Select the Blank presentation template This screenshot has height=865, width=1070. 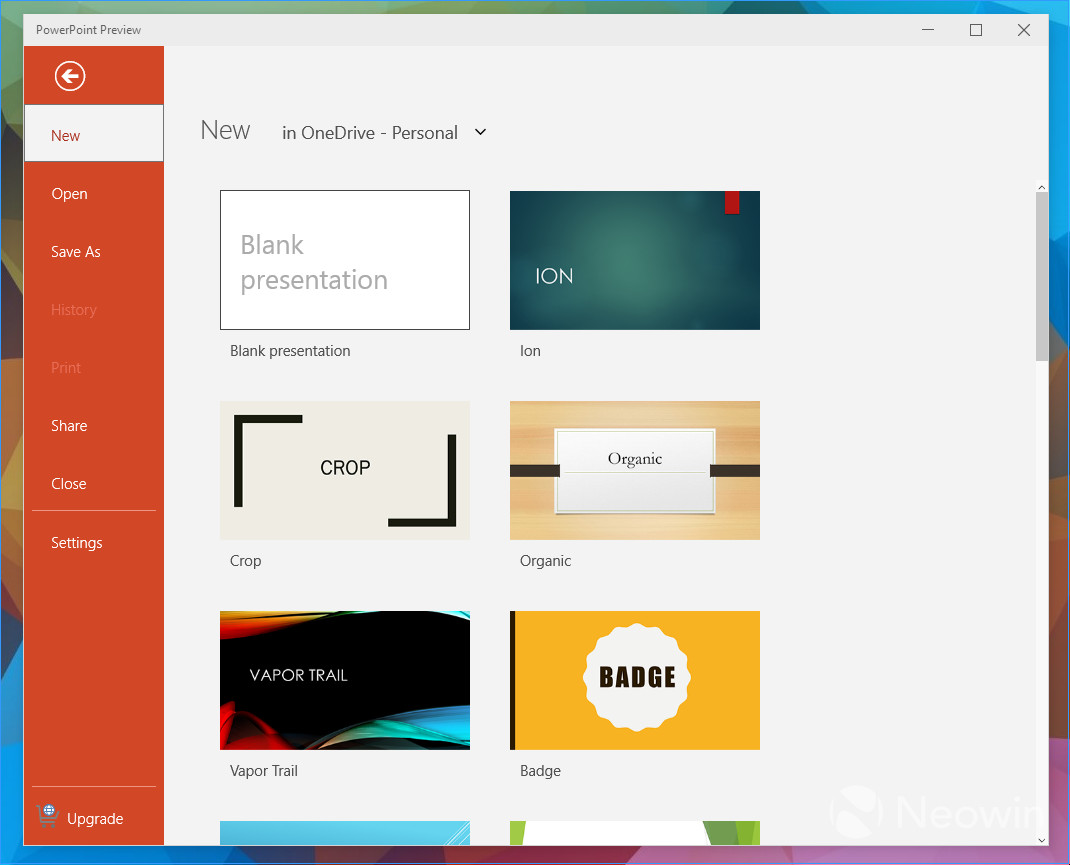click(344, 259)
